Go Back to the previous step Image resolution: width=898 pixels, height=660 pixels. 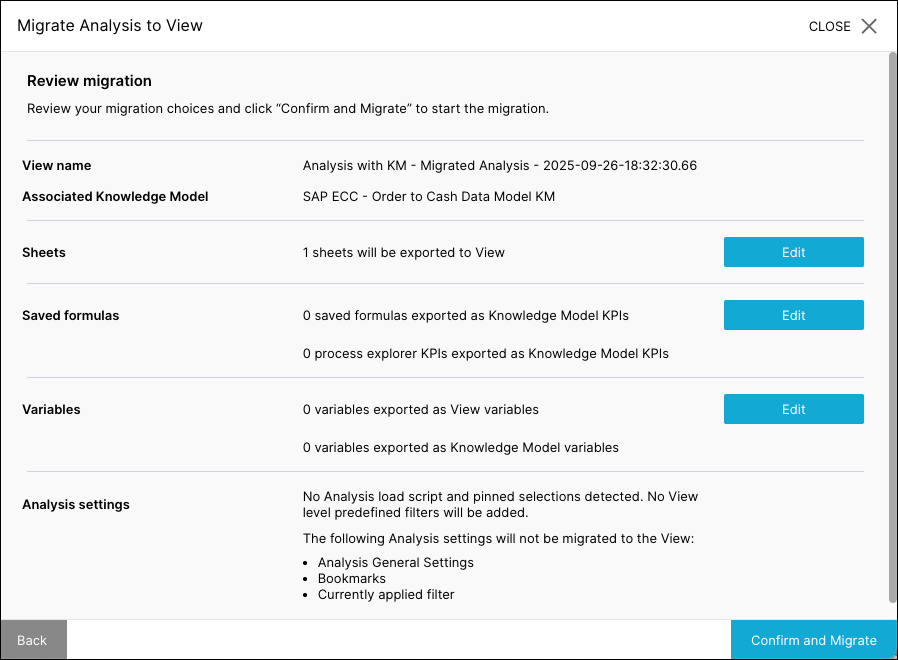pyautogui.click(x=33, y=640)
